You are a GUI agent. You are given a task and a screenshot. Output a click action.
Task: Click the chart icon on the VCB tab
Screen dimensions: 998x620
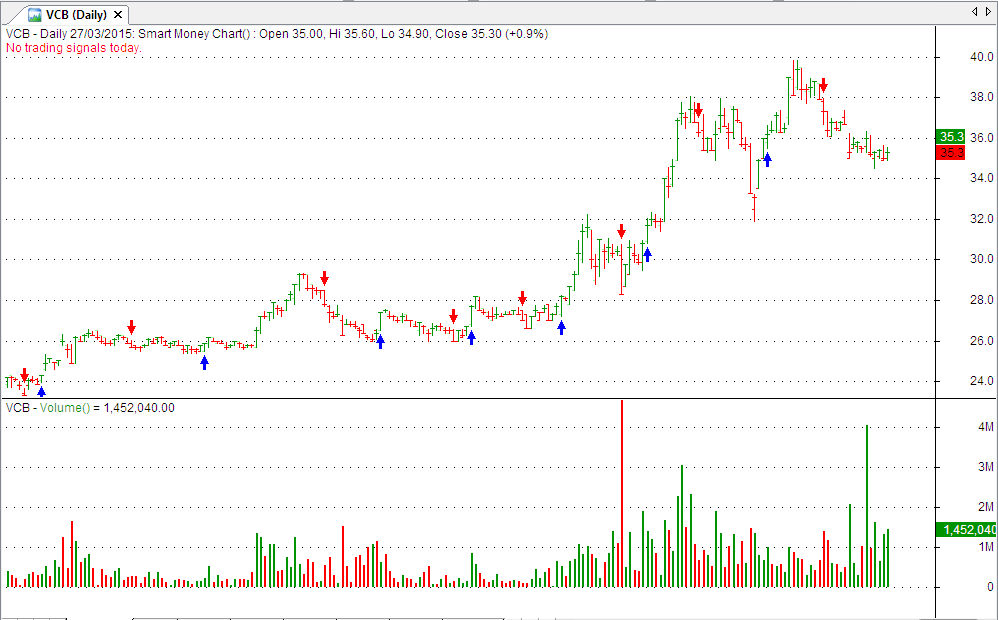click(34, 15)
